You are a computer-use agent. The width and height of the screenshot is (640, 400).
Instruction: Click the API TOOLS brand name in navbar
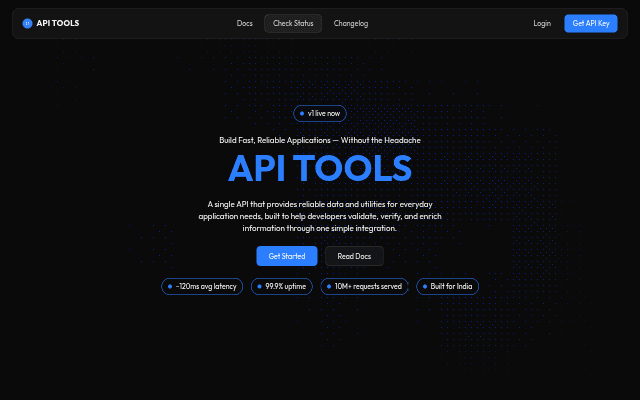tap(58, 23)
